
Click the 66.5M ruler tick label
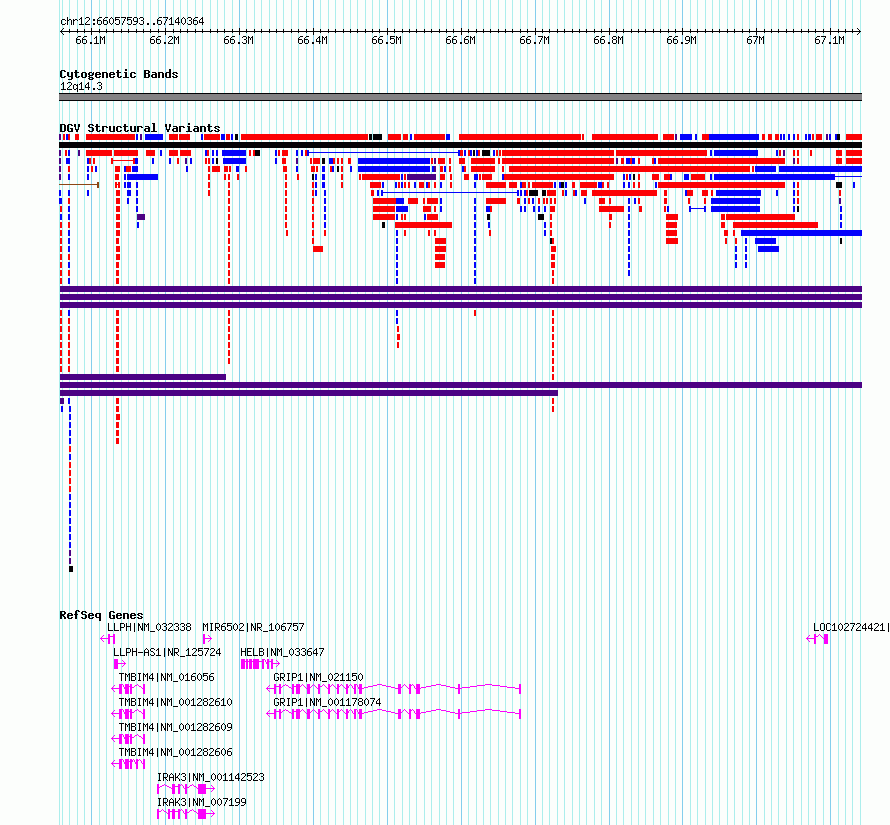(x=387, y=40)
